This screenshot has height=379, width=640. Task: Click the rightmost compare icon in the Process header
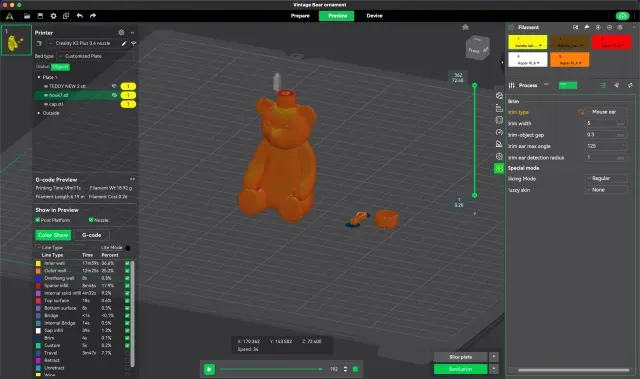pyautogui.click(x=630, y=85)
